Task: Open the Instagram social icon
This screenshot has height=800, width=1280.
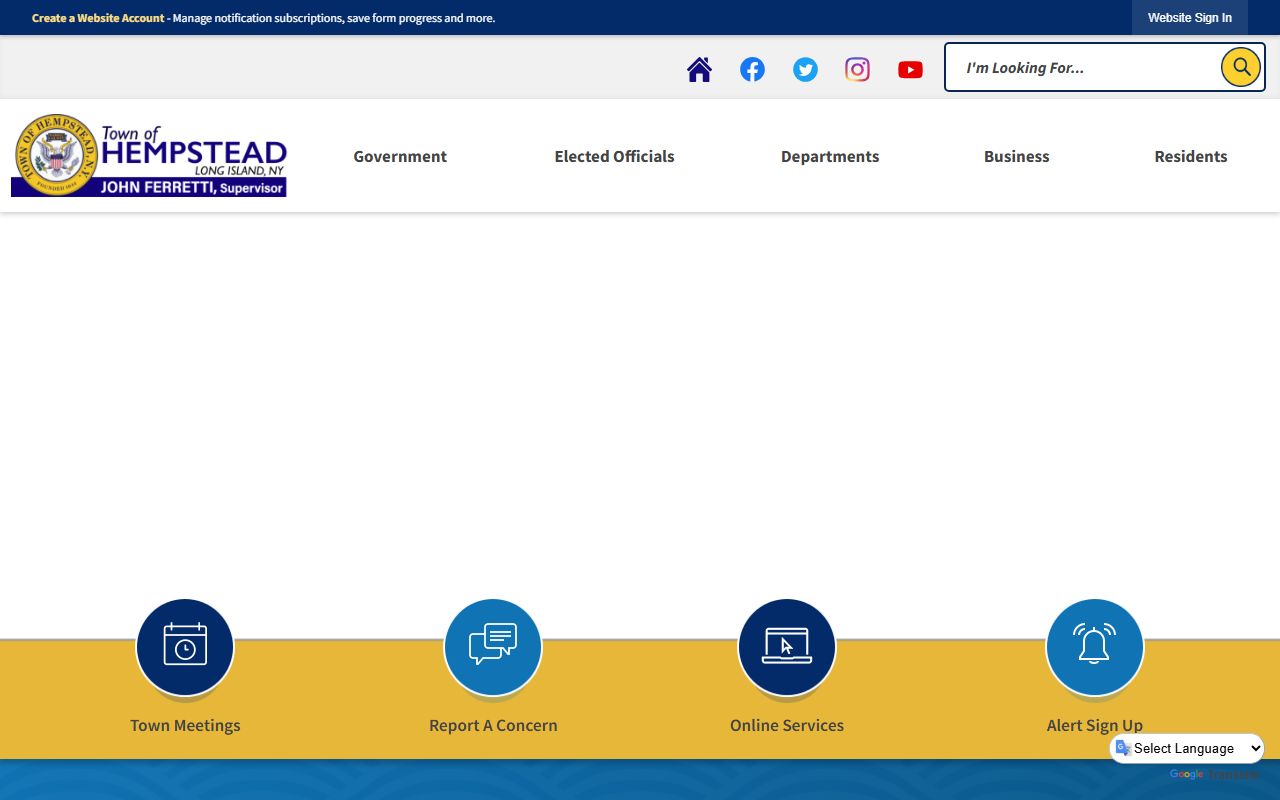Action: click(x=857, y=69)
